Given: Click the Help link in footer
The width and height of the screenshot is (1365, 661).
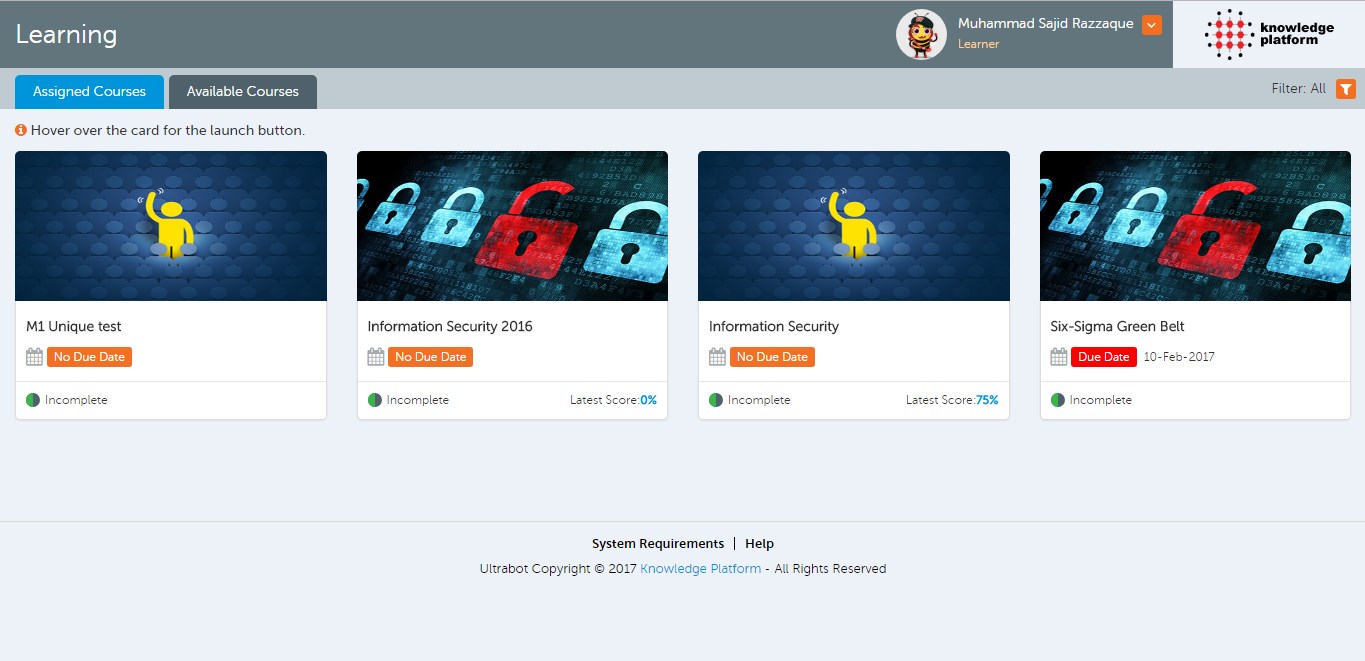Looking at the screenshot, I should 759,544.
